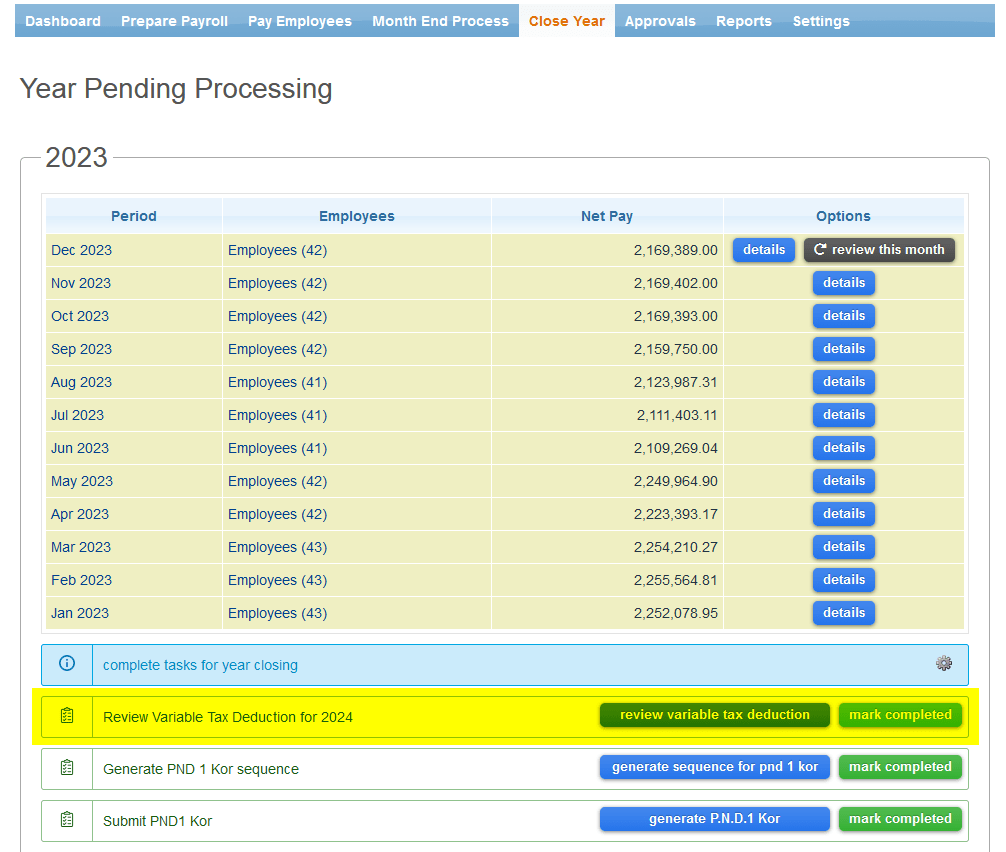Click Submit PND1 Kor text
This screenshot has height=852, width=1006.
tap(157, 821)
